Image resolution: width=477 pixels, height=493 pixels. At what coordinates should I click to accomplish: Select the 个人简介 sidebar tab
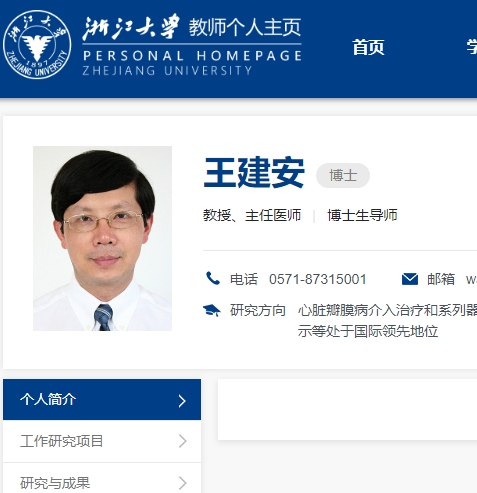coord(102,399)
